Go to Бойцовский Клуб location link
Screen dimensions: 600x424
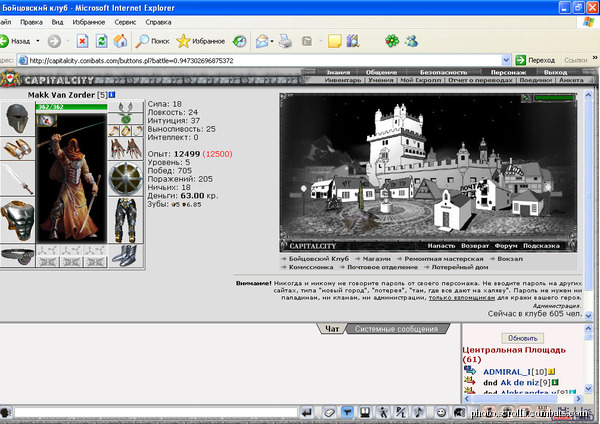(318, 259)
